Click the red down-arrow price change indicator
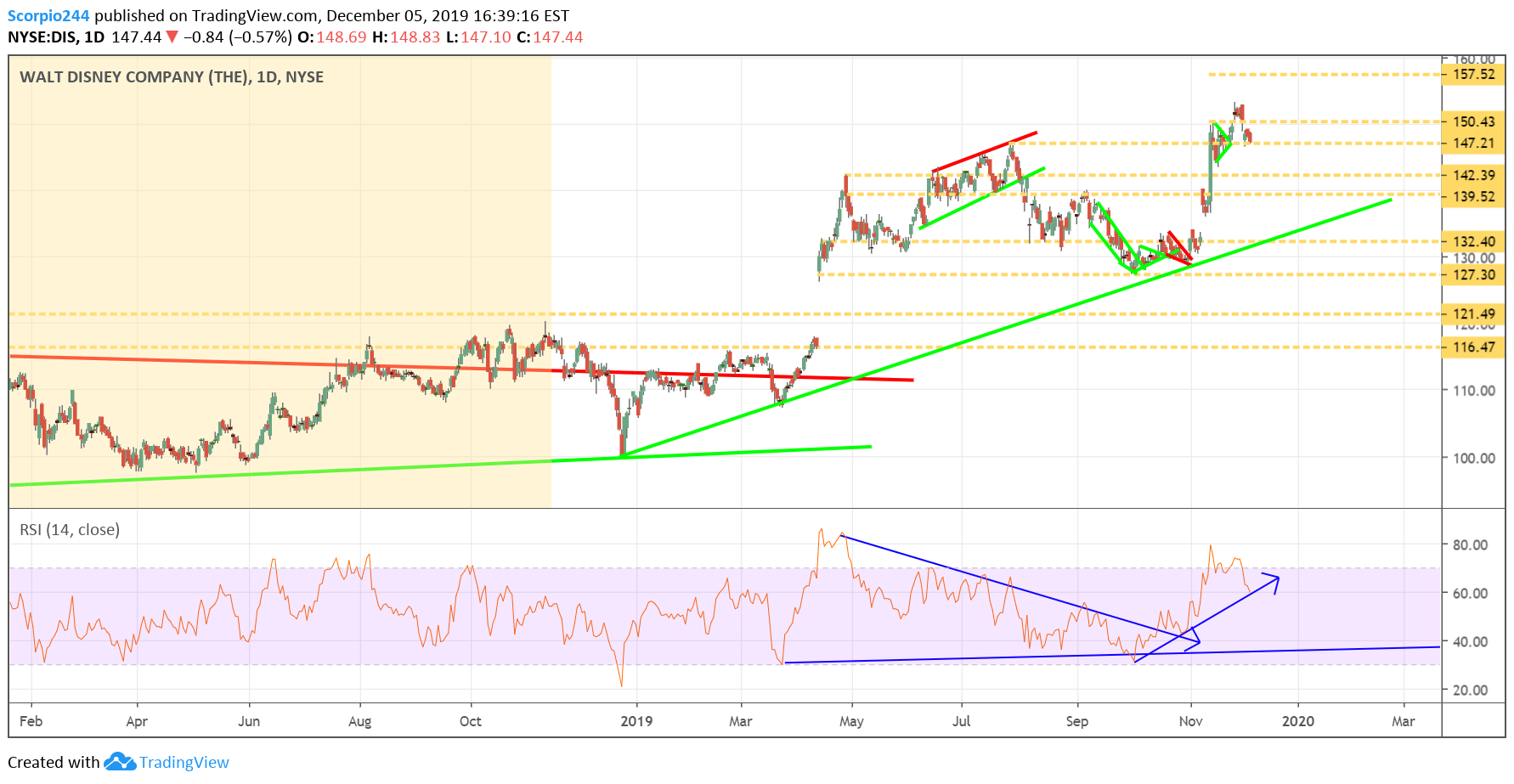This screenshot has width=1514, height=784. [x=172, y=37]
